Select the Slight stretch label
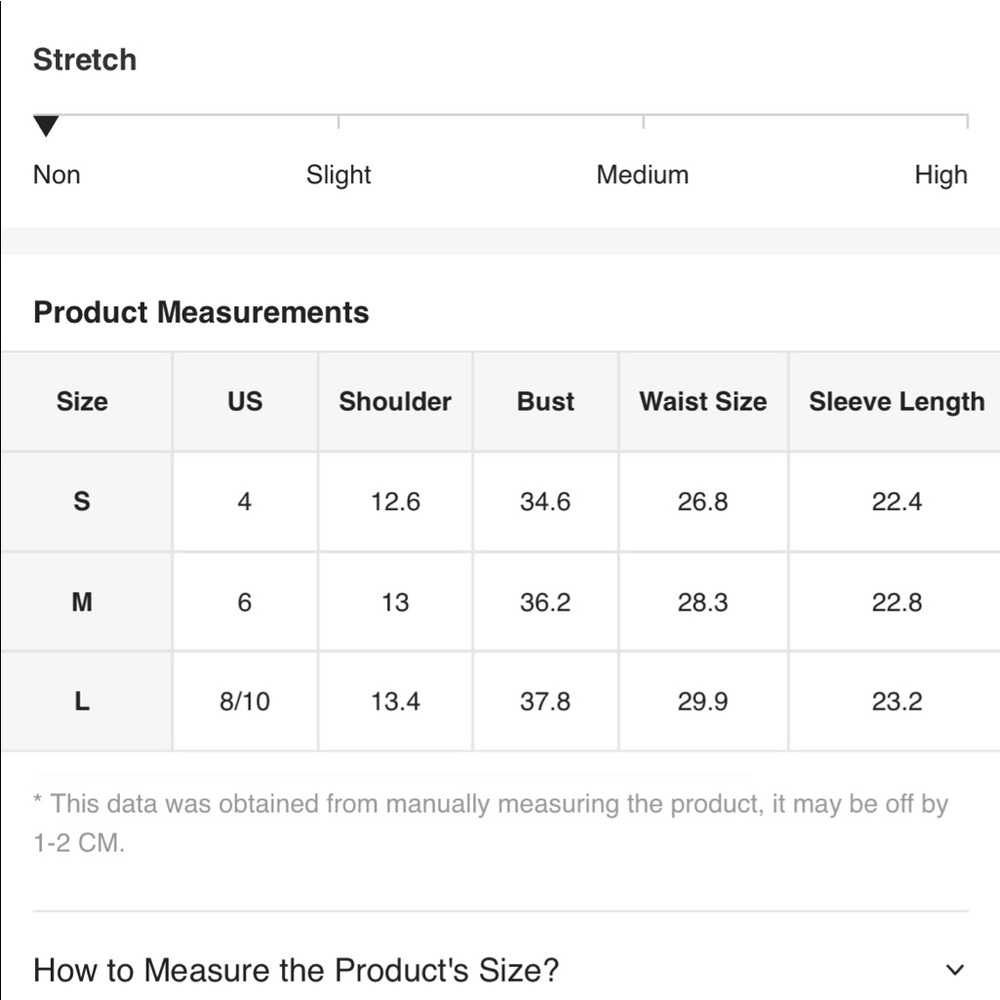Viewport: 1000px width, 1000px height. tap(338, 175)
